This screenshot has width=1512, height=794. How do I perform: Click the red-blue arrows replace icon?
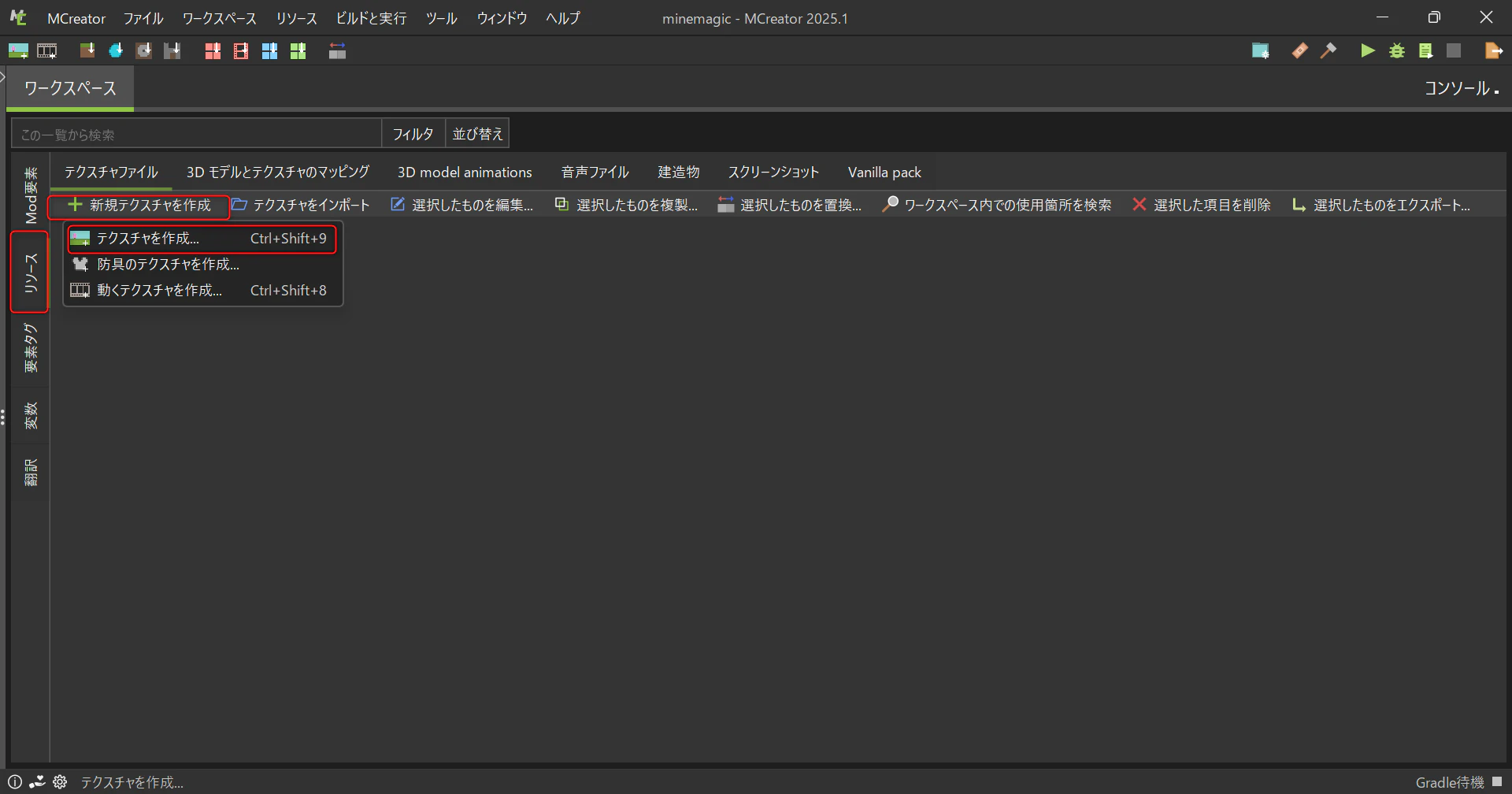pos(338,51)
